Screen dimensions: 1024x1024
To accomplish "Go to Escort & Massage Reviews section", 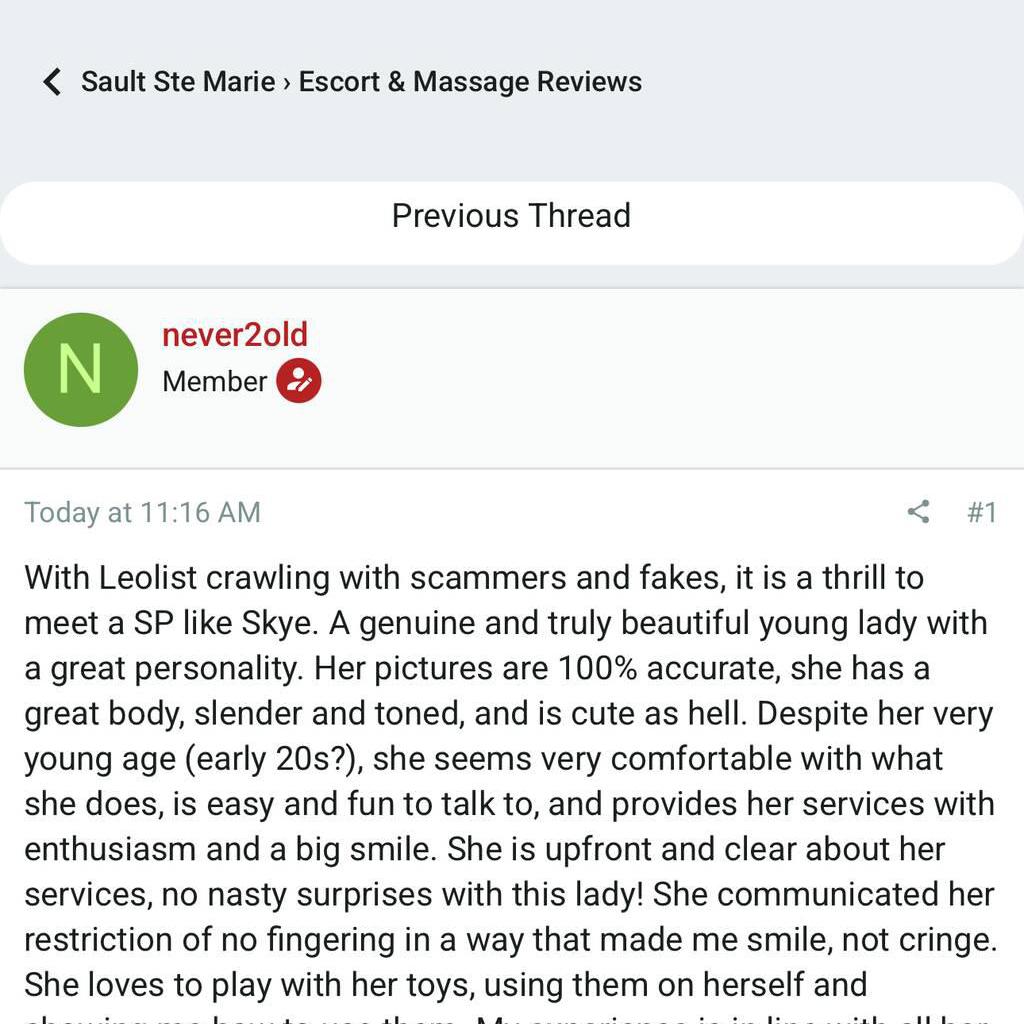I will tap(470, 82).
